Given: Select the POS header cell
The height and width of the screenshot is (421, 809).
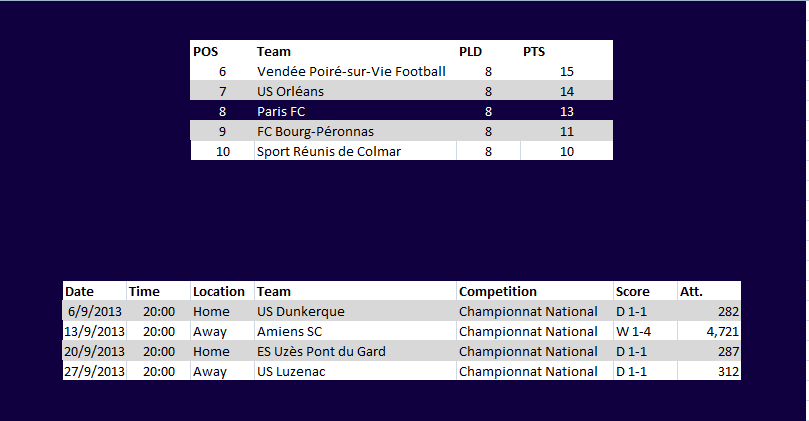Looking at the screenshot, I should pos(222,52).
